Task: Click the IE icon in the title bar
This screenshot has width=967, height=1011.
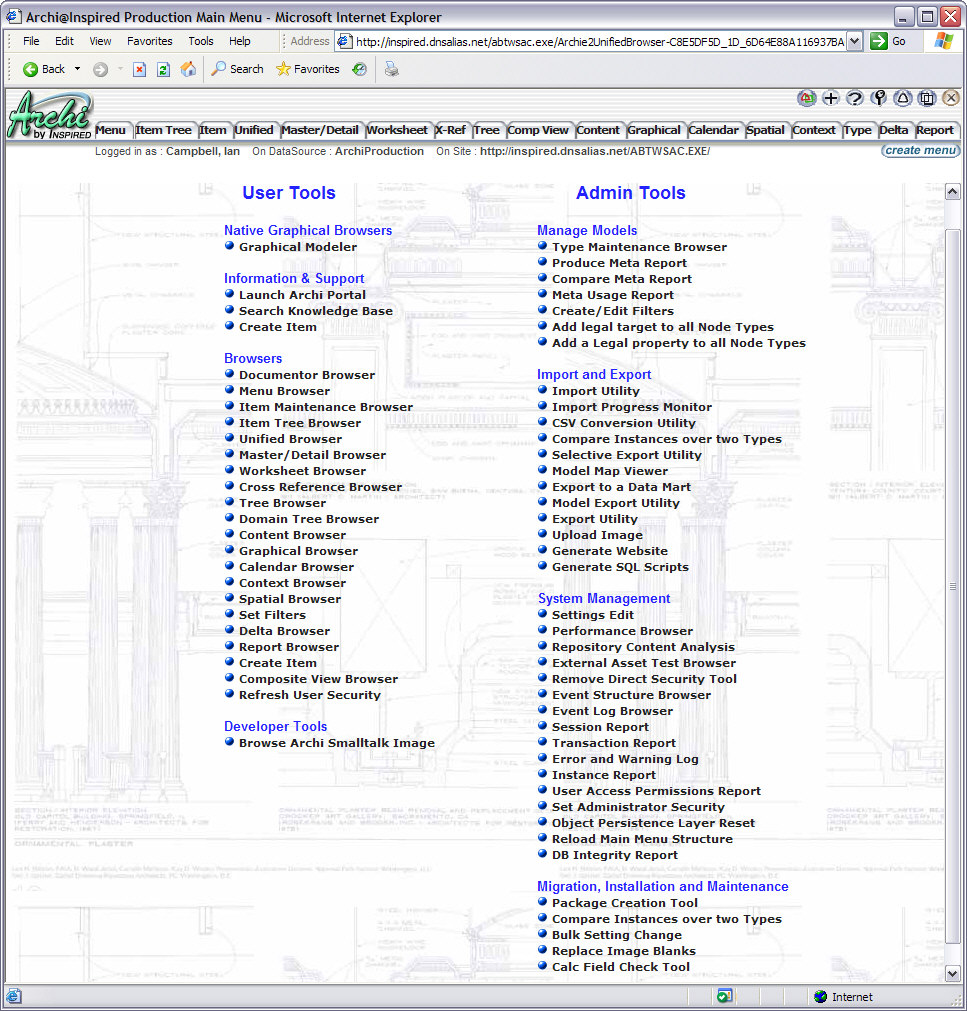Action: 14,17
